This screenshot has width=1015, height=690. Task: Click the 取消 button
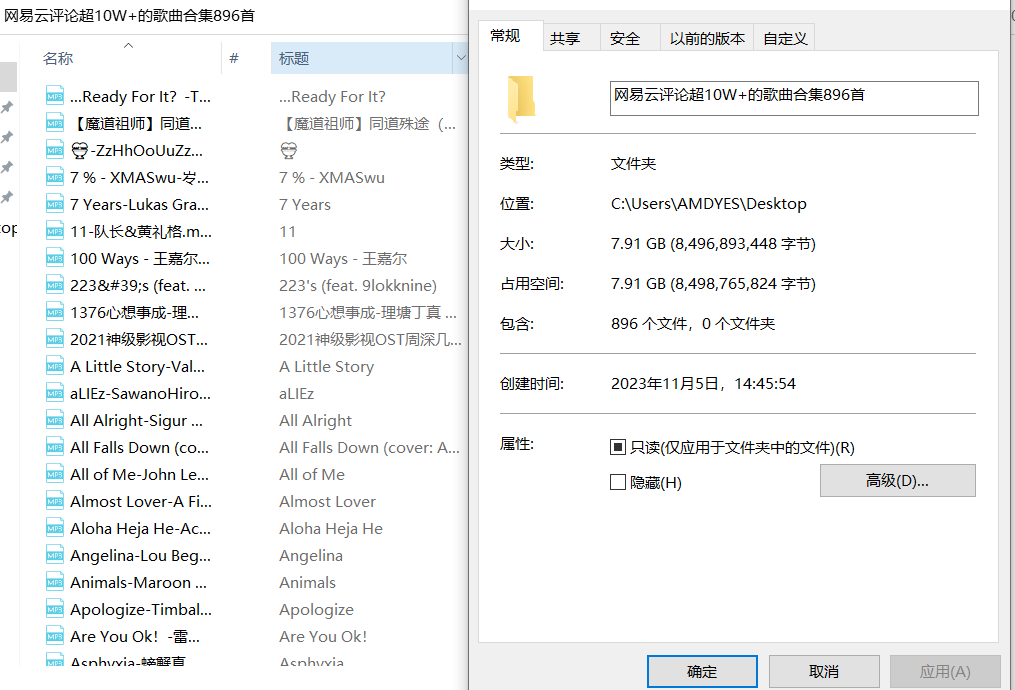(x=824, y=671)
